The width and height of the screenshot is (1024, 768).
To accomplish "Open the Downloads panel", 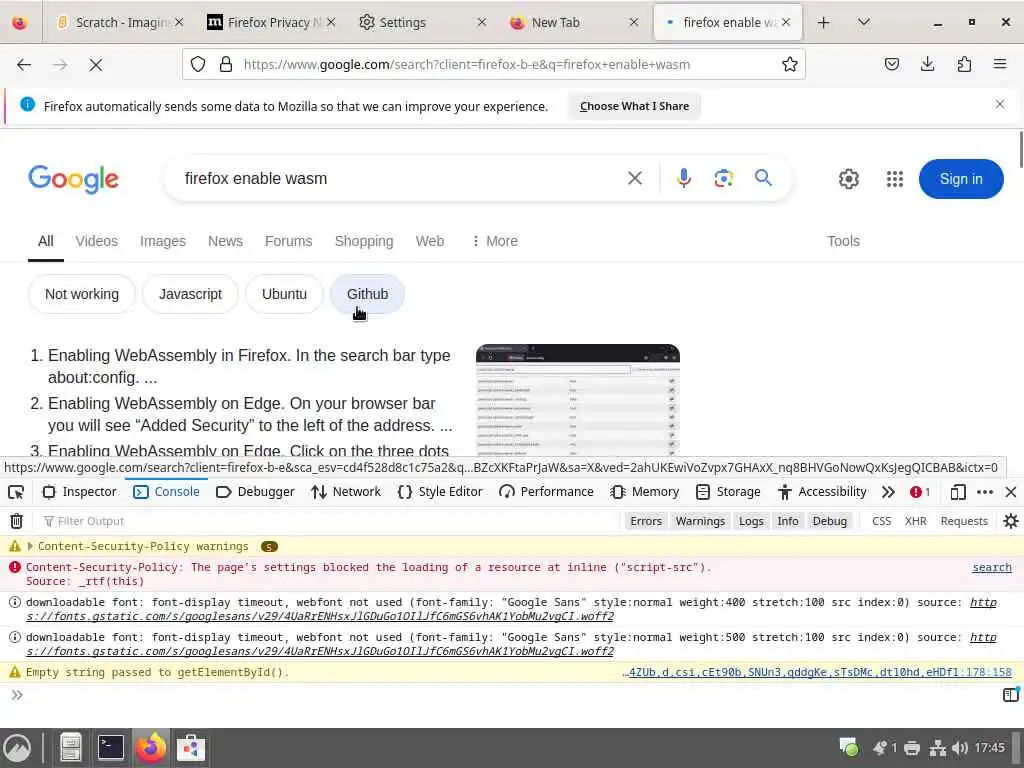I will pos(927,64).
